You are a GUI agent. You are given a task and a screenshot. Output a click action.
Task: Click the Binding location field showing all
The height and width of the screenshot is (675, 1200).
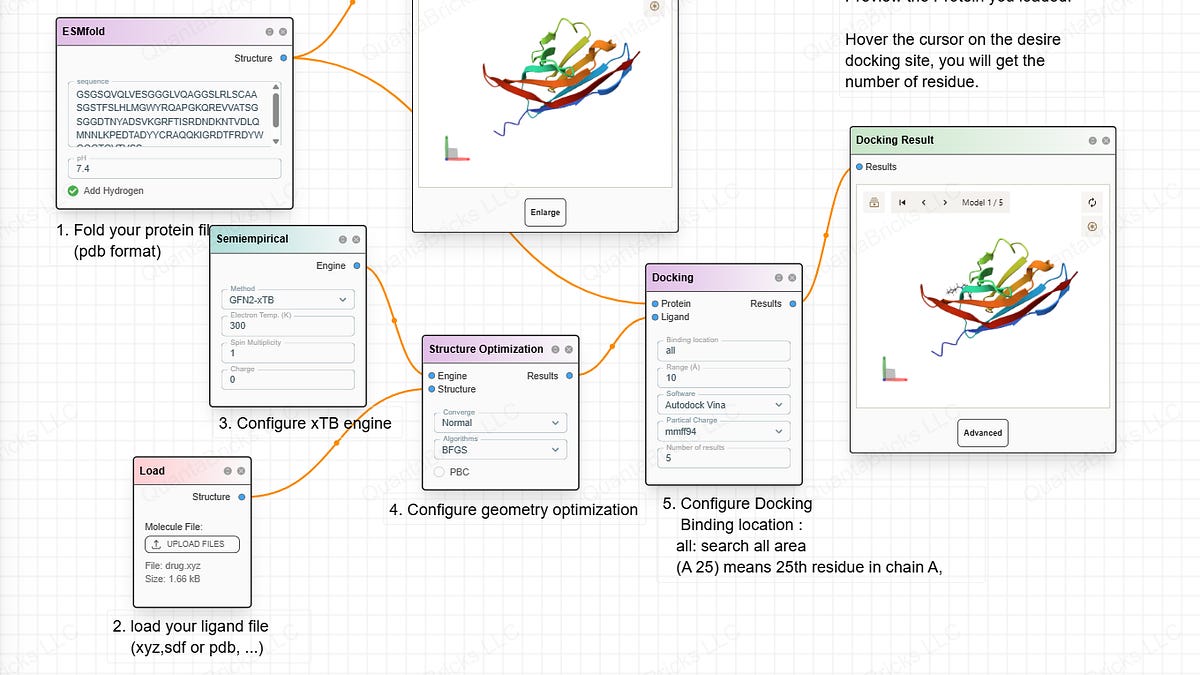click(x=724, y=351)
